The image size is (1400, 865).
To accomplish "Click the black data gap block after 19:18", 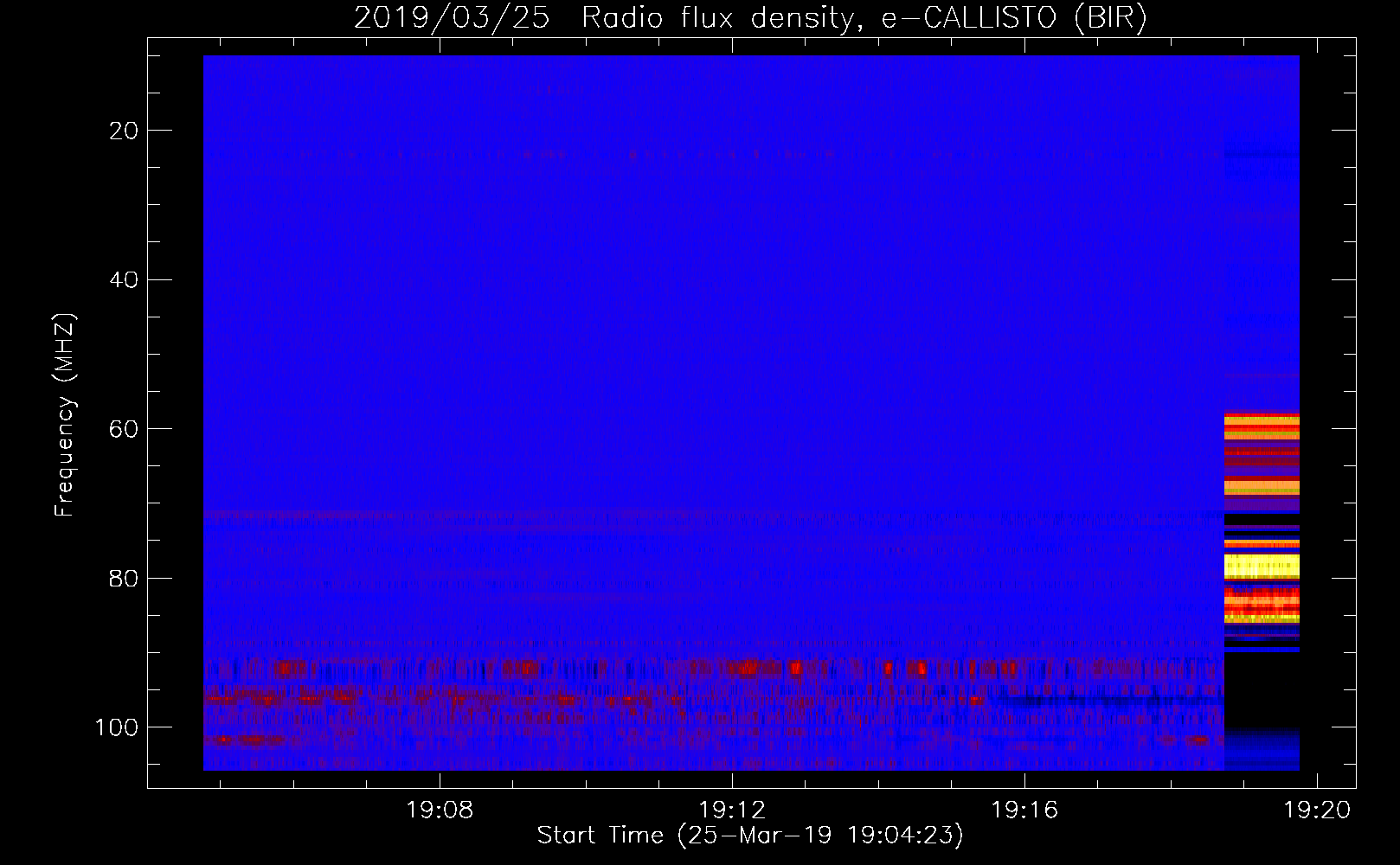I will [x=1262, y=690].
